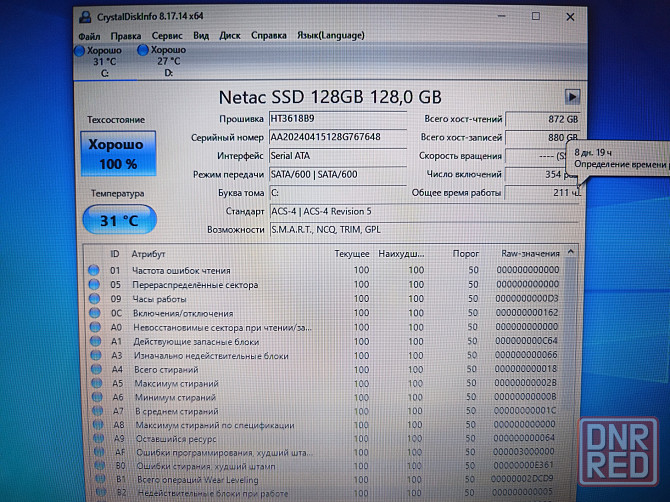670x502 pixels.
Task: Click status icon of Действующие запасные блоки row
Action: [x=96, y=341]
